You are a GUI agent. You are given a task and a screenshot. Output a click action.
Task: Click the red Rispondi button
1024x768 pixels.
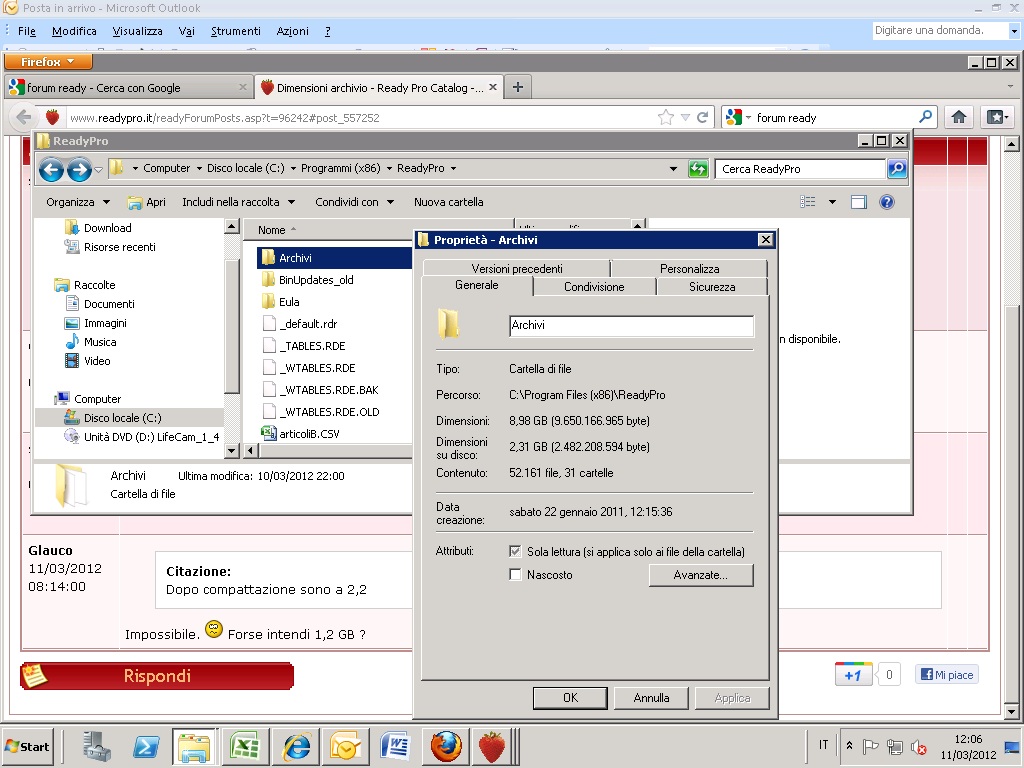click(x=157, y=675)
